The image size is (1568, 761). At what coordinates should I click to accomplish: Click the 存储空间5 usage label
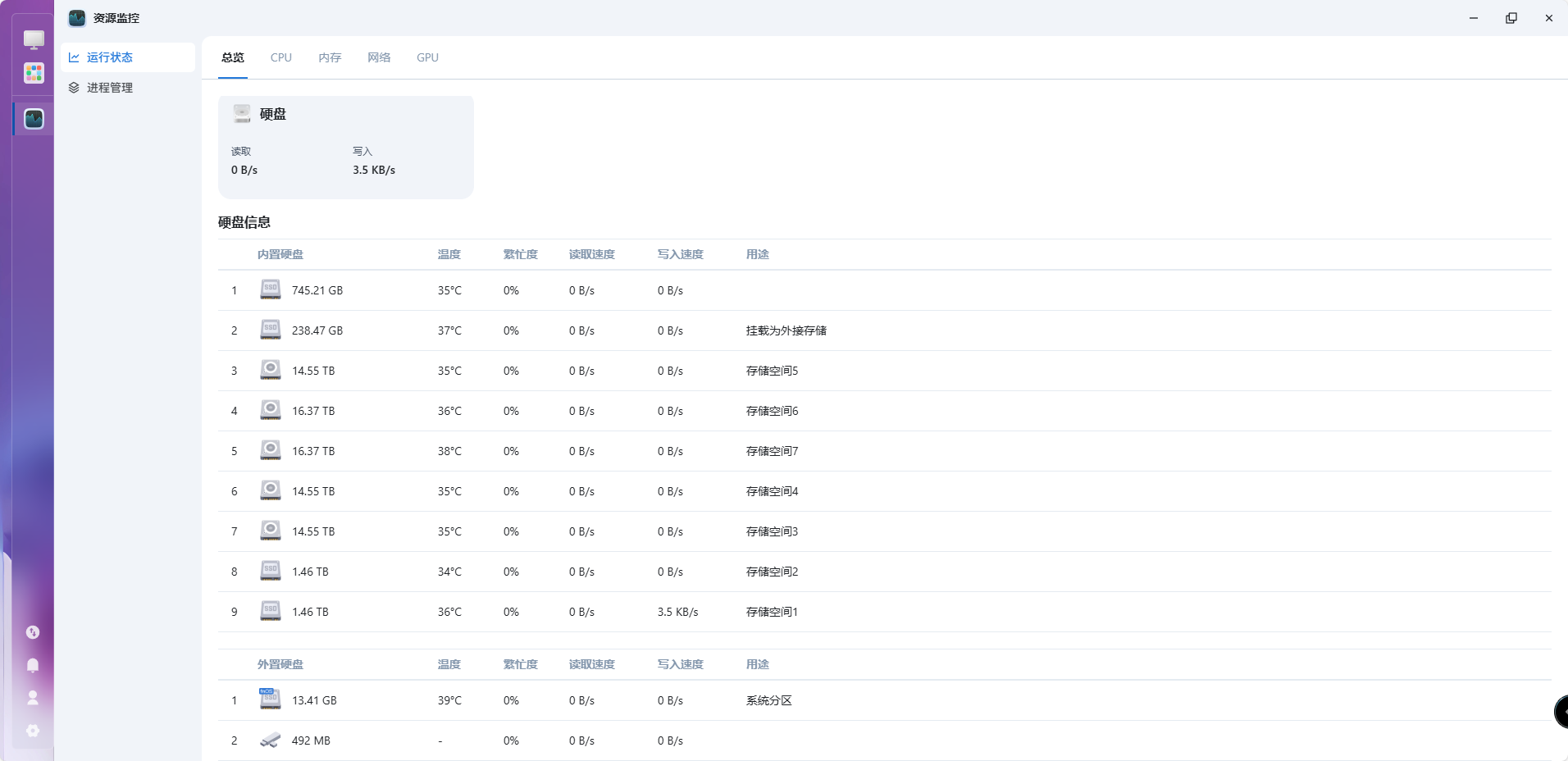773,371
